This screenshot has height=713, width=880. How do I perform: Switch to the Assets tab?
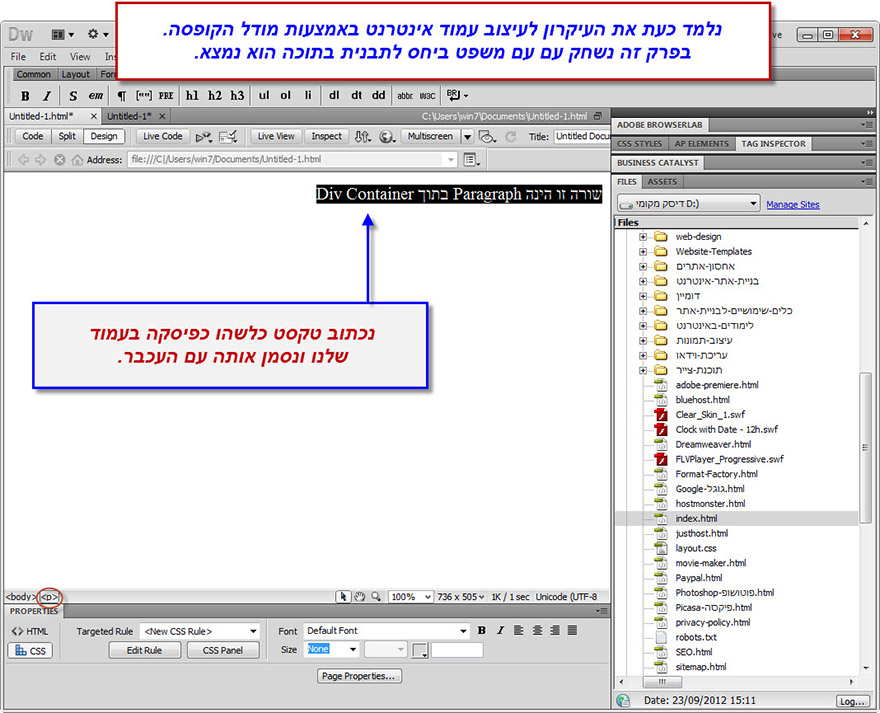pyautogui.click(x=662, y=182)
